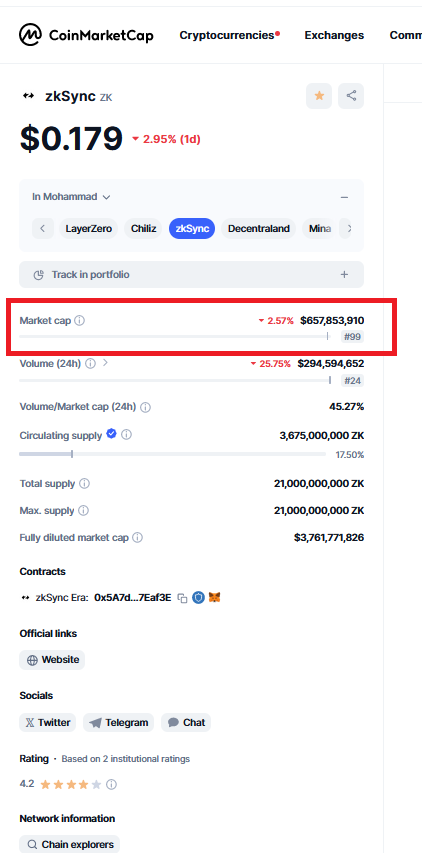Open the Chat social link
422x853 pixels.
(x=186, y=722)
